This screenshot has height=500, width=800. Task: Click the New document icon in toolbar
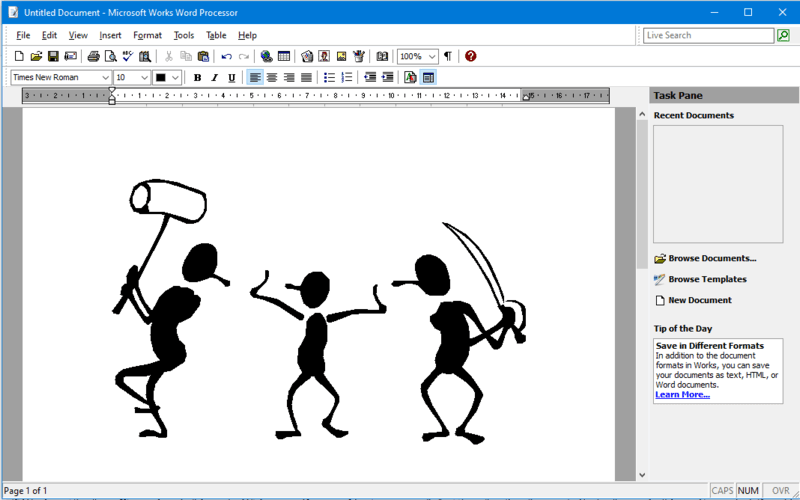tap(19, 57)
